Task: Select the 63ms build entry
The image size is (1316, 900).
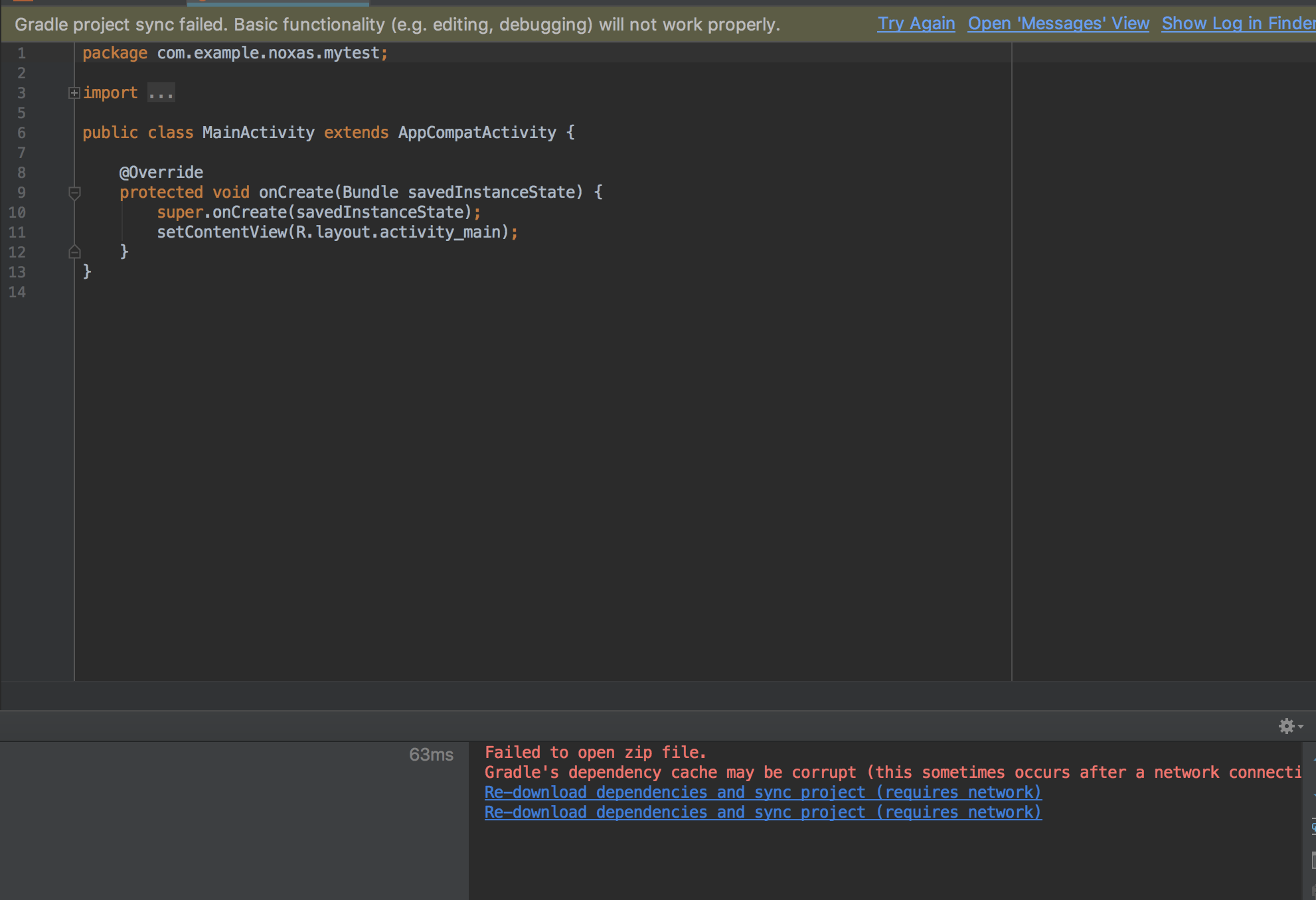Action: pyautogui.click(x=431, y=755)
